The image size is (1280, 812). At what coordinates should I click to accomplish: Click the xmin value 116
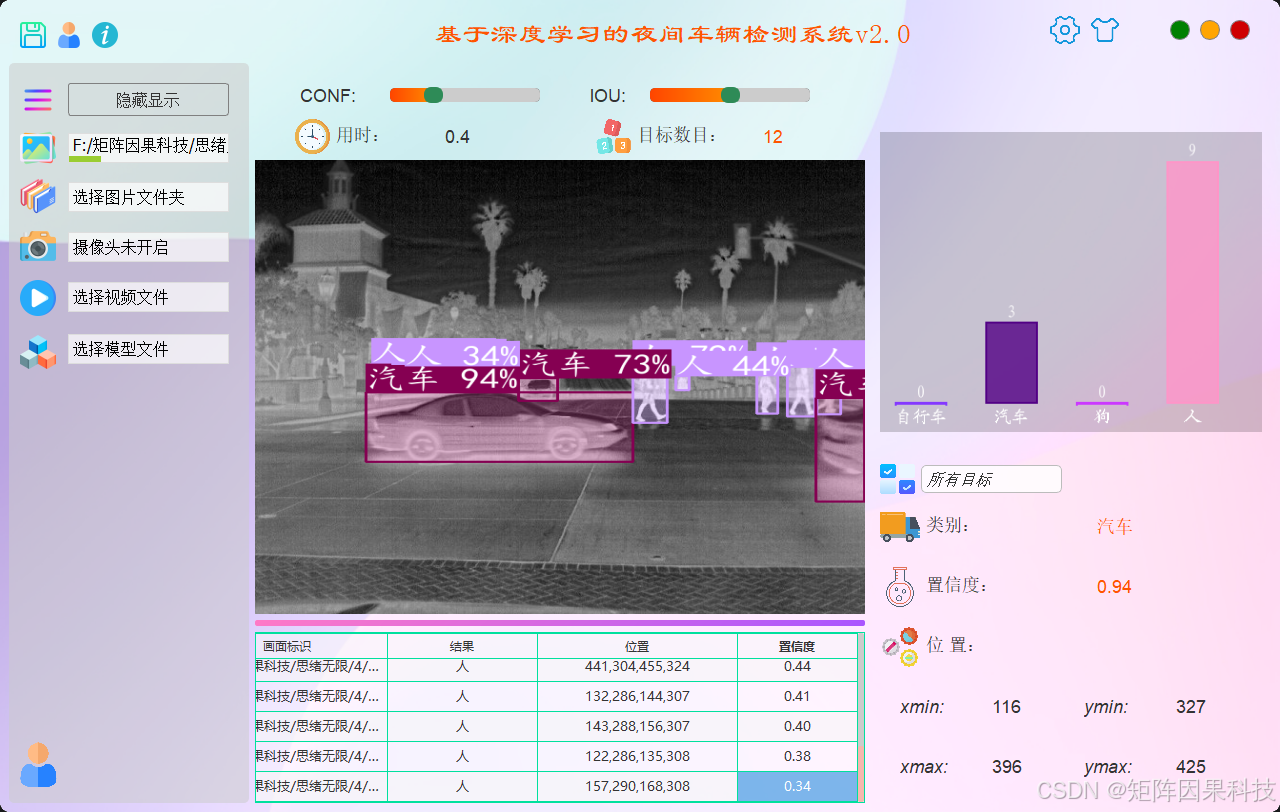[x=1006, y=707]
